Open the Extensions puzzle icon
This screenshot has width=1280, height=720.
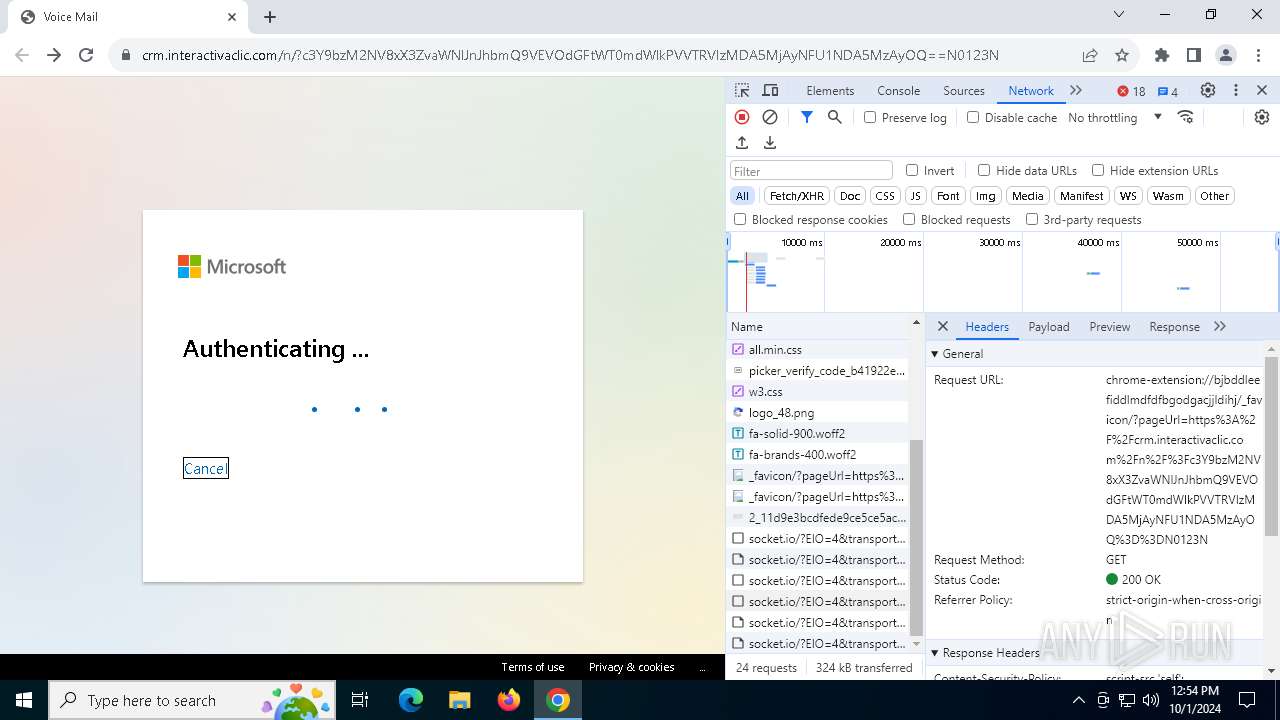pos(1162,55)
